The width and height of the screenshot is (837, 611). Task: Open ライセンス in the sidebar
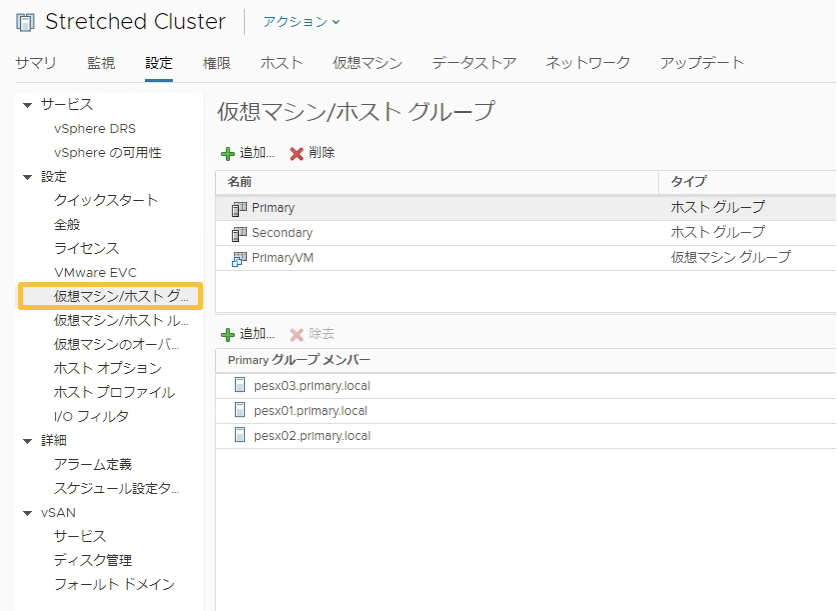click(86, 248)
